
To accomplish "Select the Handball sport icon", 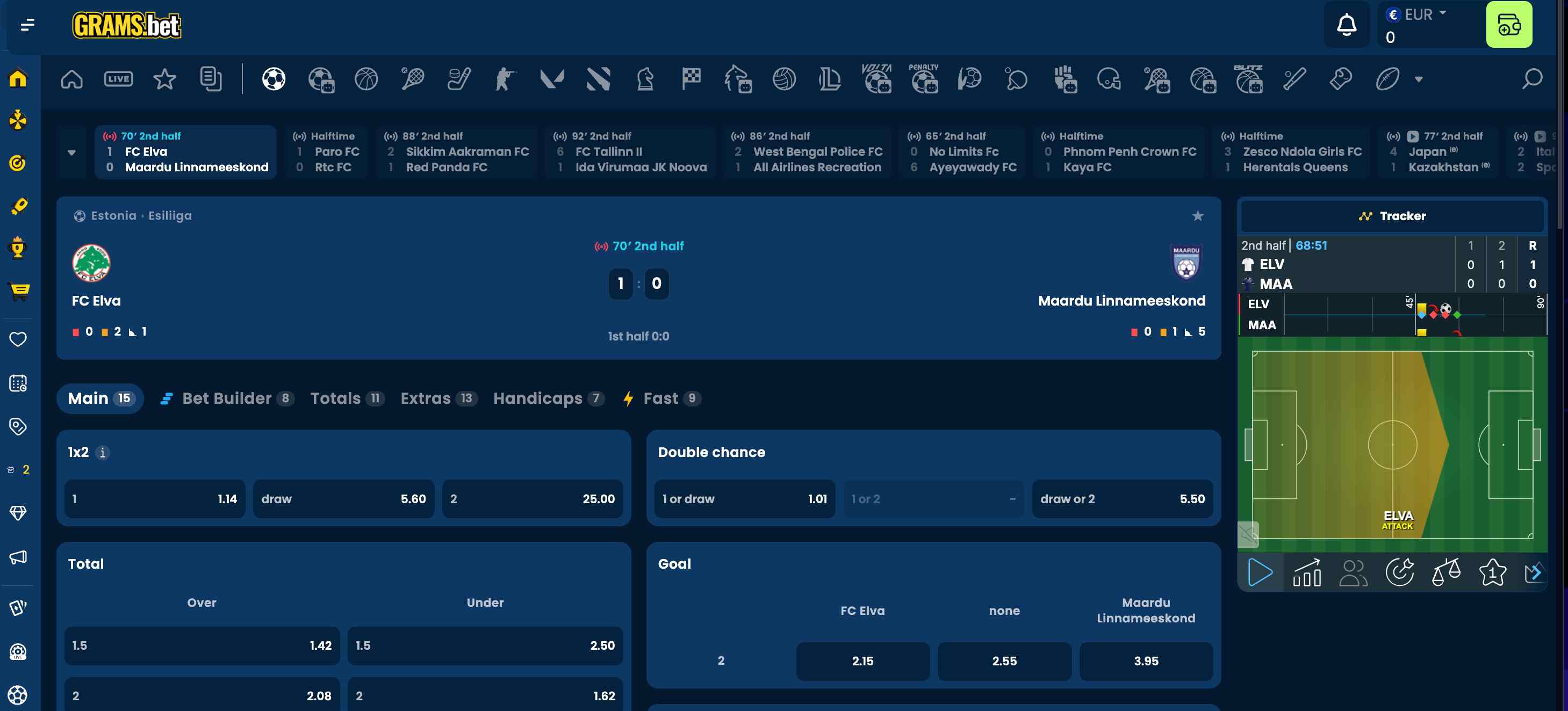I will pyautogui.click(x=969, y=79).
